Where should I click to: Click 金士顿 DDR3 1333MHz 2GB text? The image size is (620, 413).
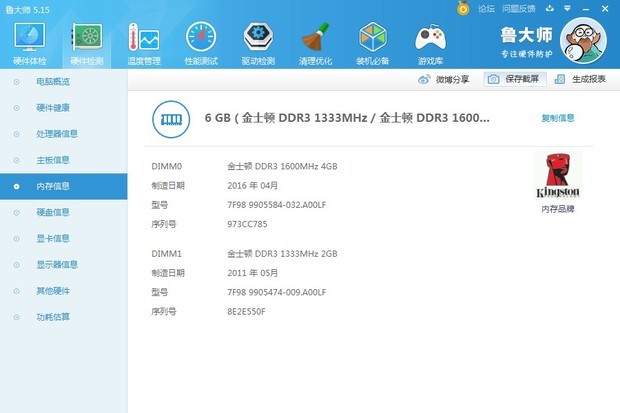[282, 254]
